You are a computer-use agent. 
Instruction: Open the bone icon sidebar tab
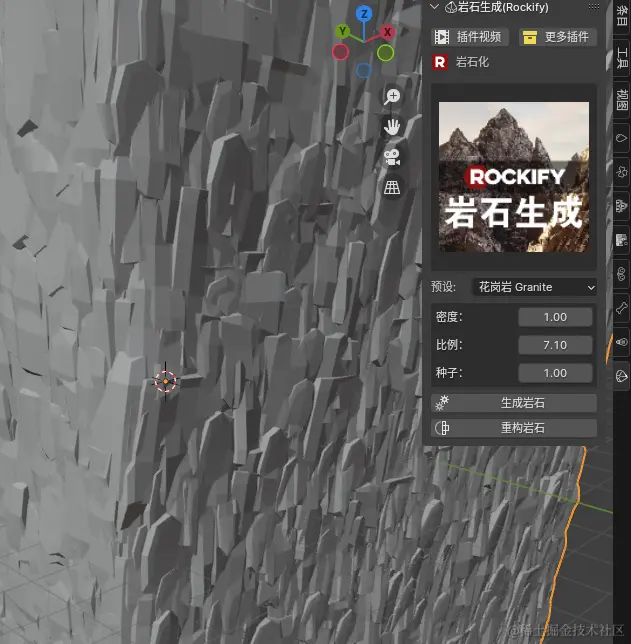pos(622,308)
